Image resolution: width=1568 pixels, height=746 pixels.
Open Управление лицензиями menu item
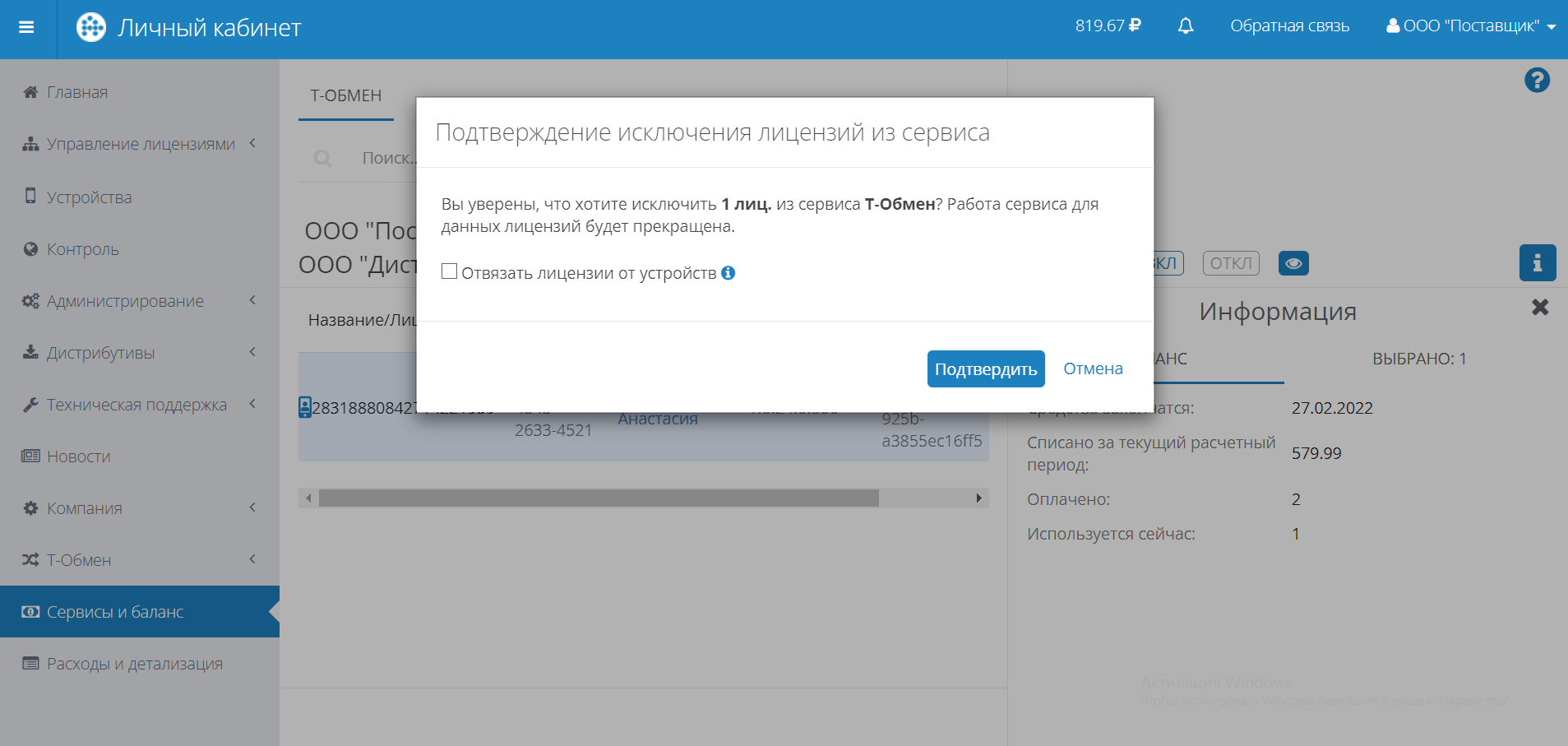point(141,144)
